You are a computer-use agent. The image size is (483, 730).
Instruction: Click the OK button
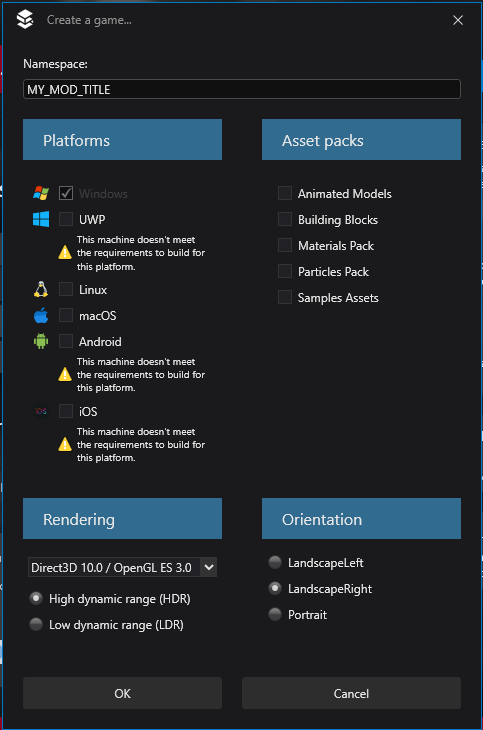tap(122, 693)
